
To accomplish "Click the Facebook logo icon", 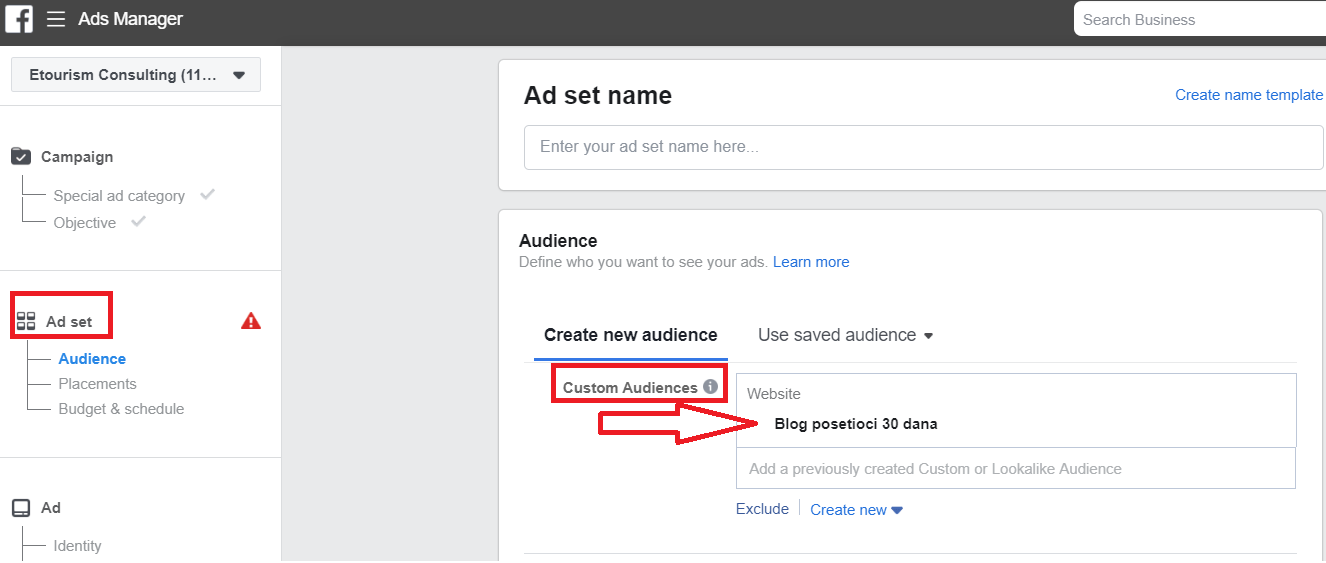I will [19, 19].
